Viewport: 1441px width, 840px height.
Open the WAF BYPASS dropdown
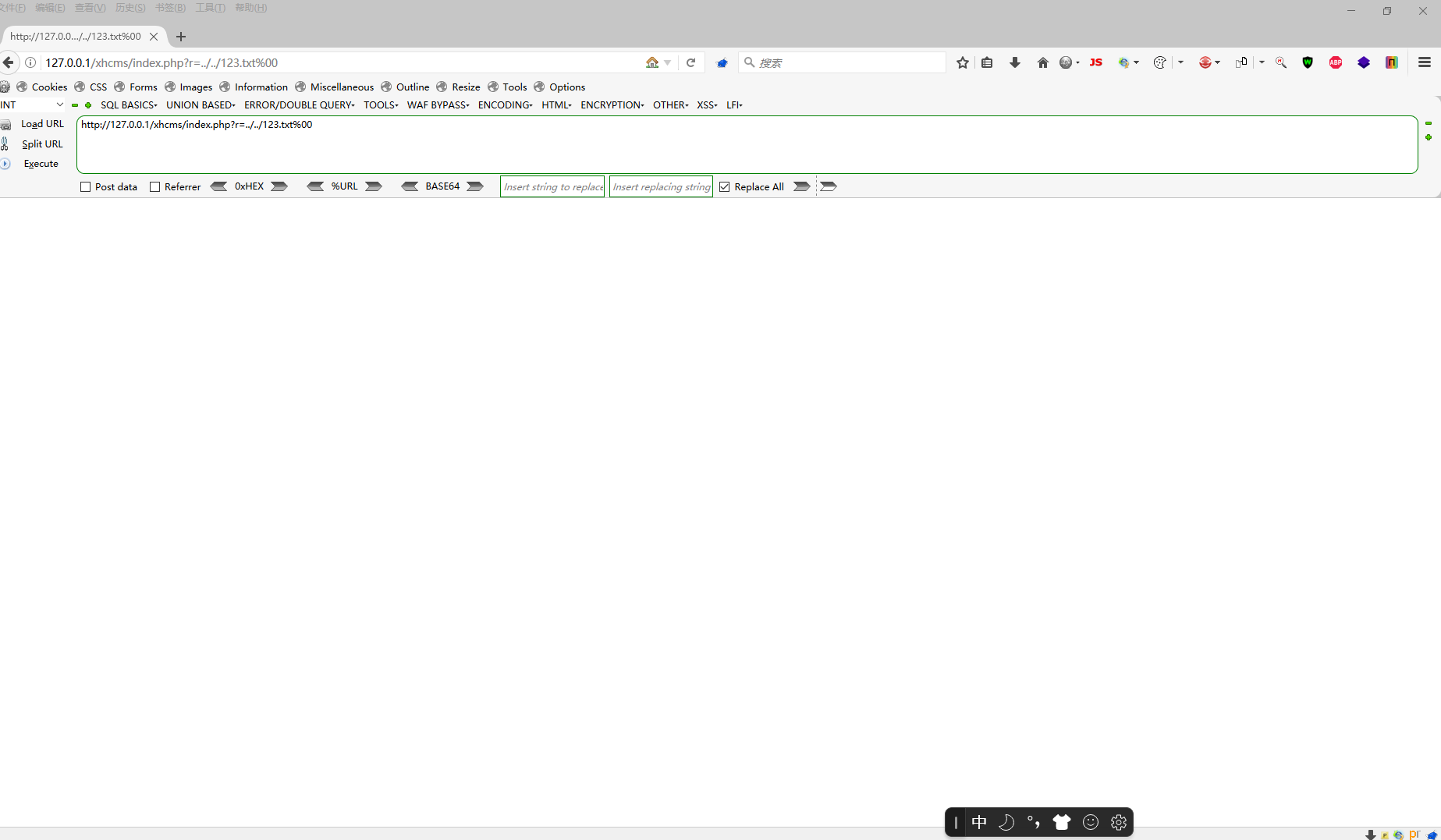tap(437, 105)
